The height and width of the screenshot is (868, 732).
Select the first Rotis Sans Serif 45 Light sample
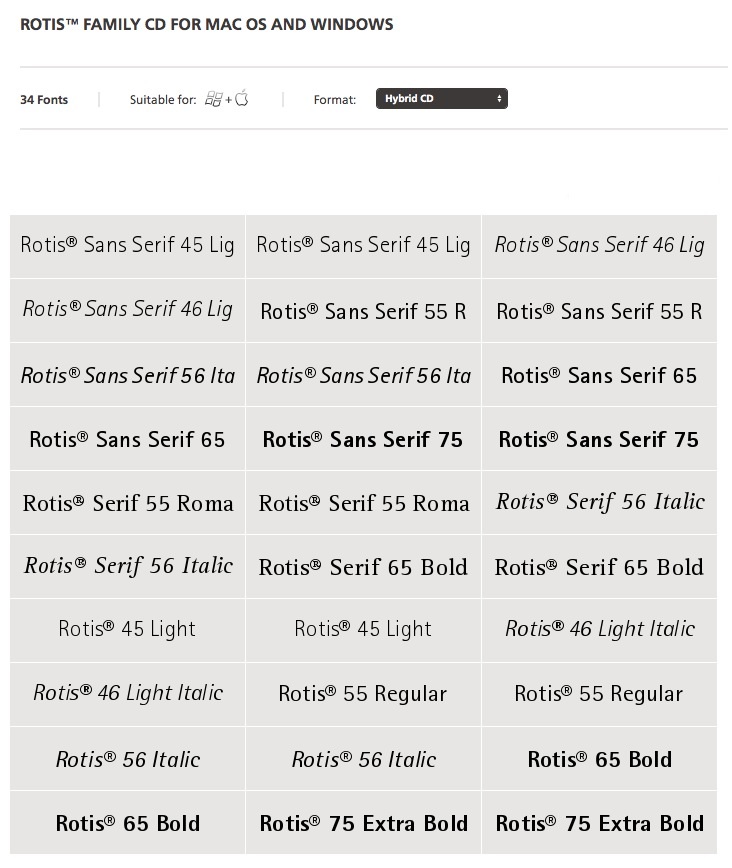coord(127,246)
